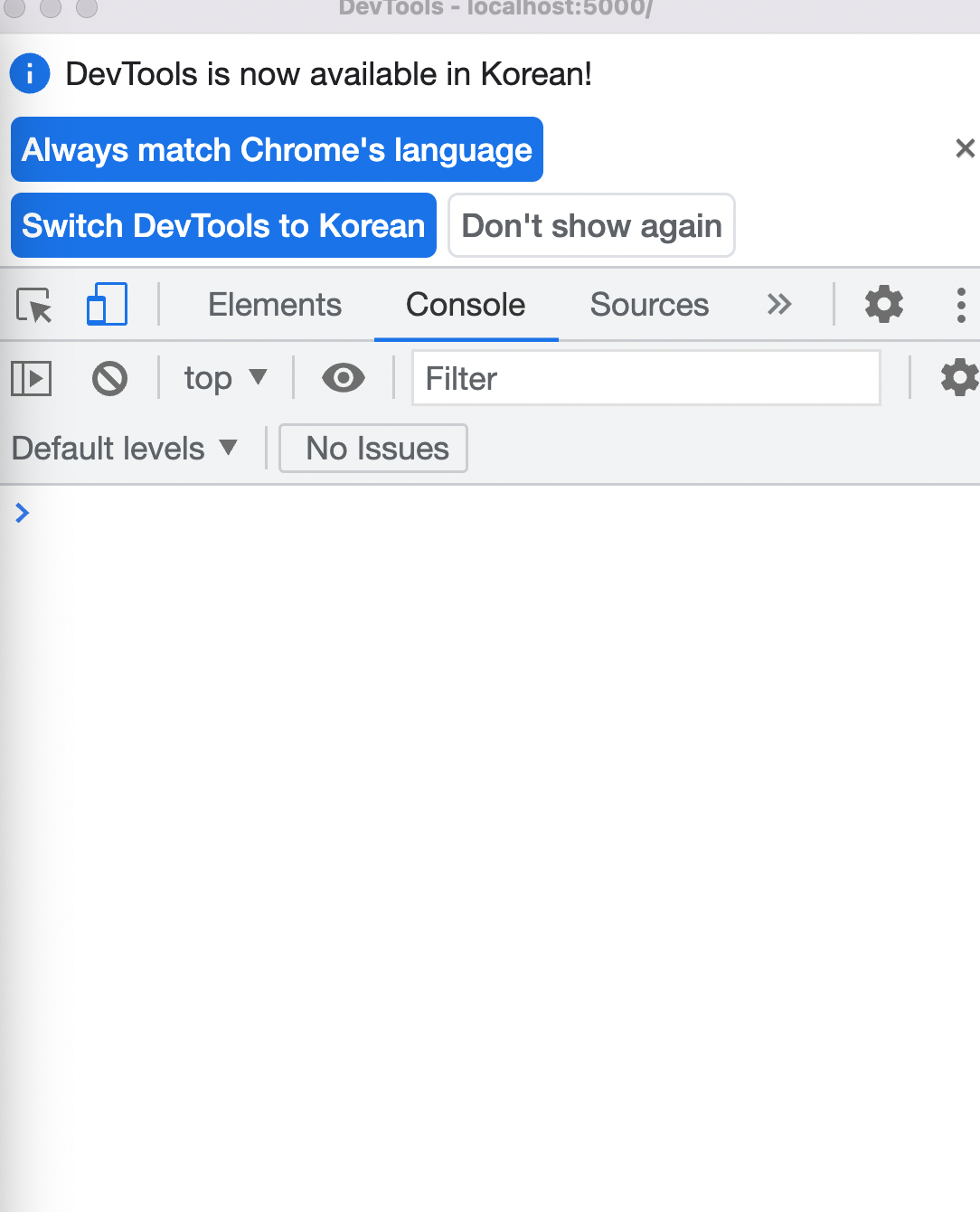Click the blue info icon in banner

(30, 73)
